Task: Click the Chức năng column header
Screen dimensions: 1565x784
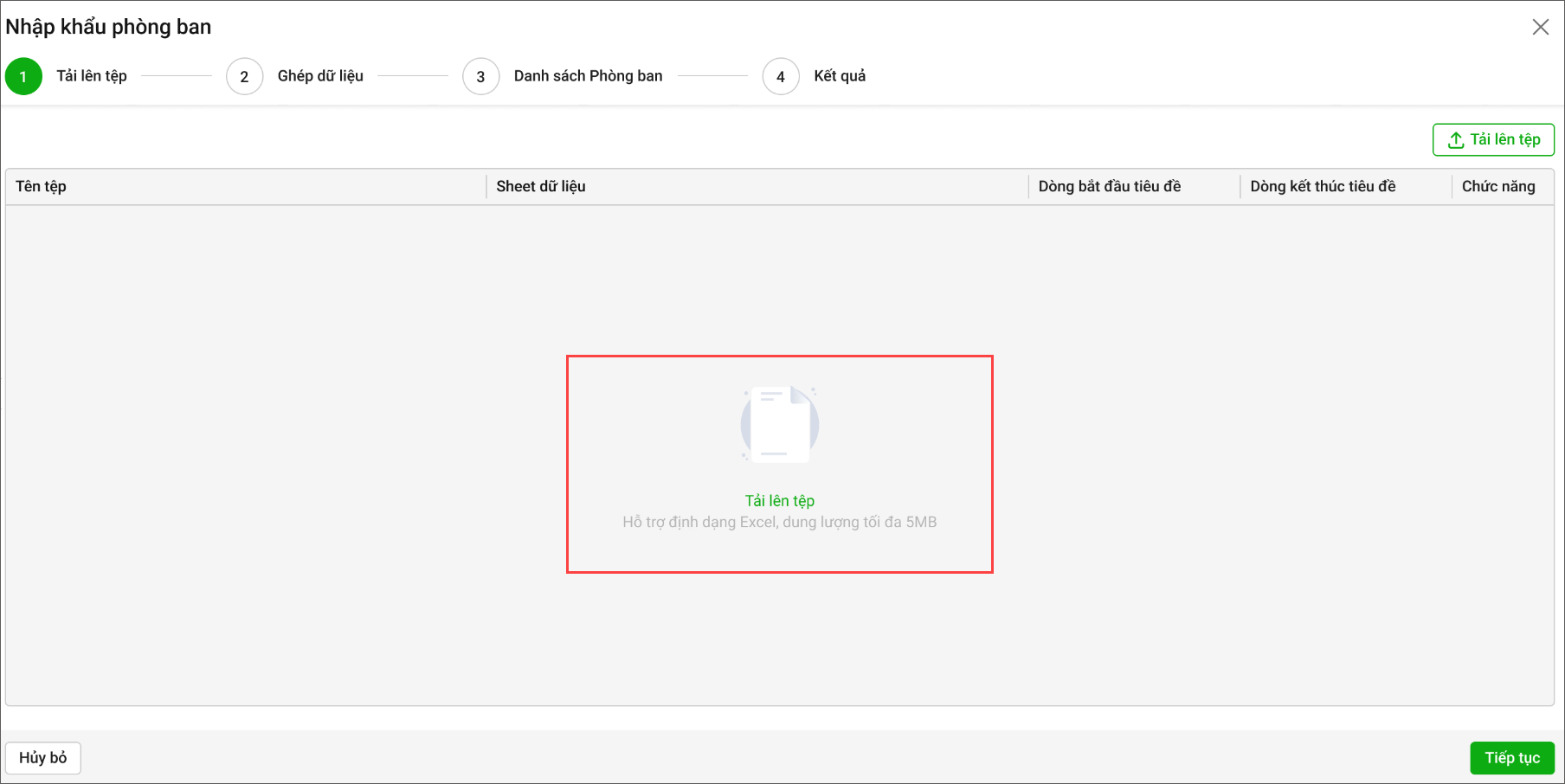Action: [1497, 187]
